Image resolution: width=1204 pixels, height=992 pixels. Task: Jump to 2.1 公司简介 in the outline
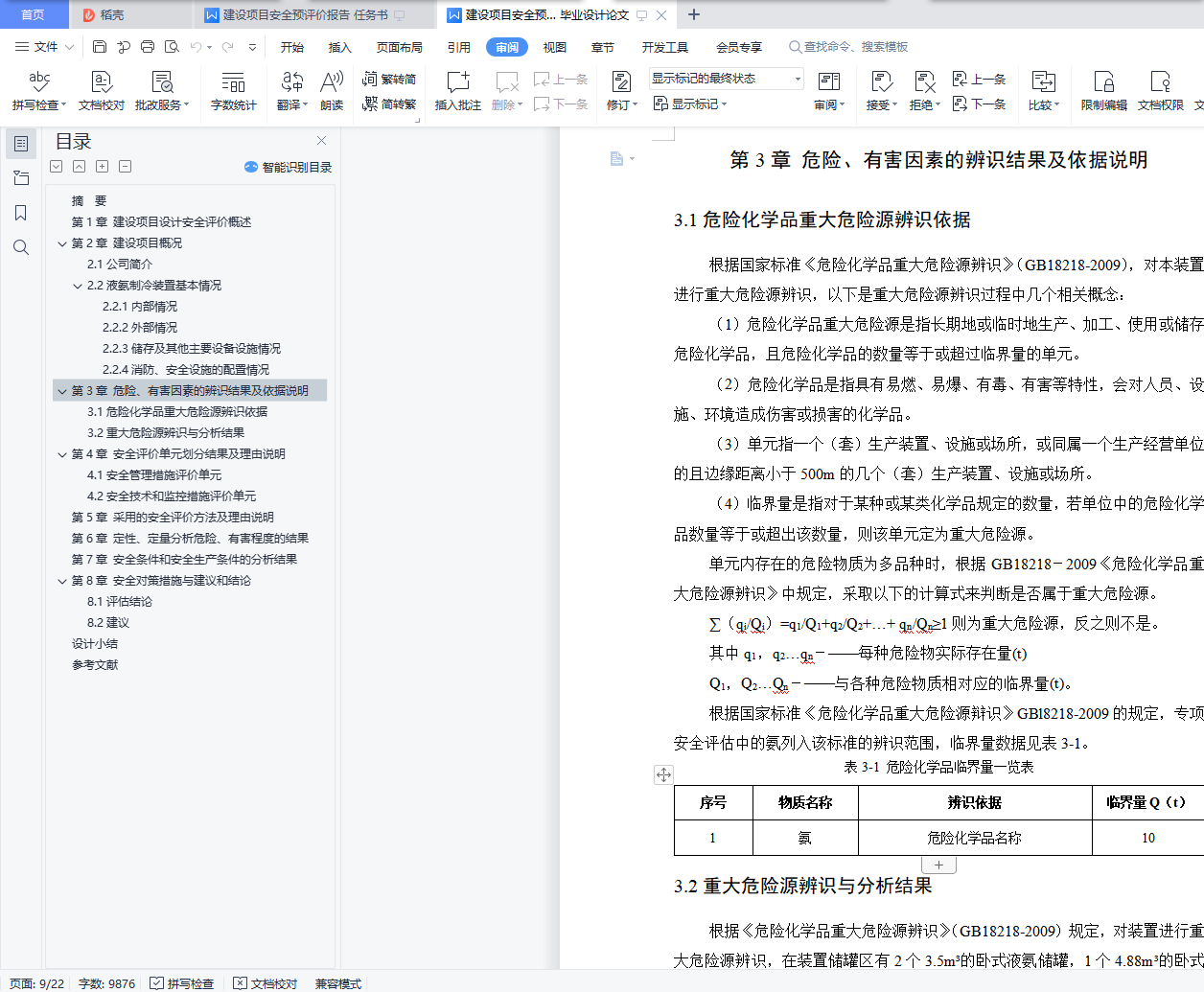120,265
